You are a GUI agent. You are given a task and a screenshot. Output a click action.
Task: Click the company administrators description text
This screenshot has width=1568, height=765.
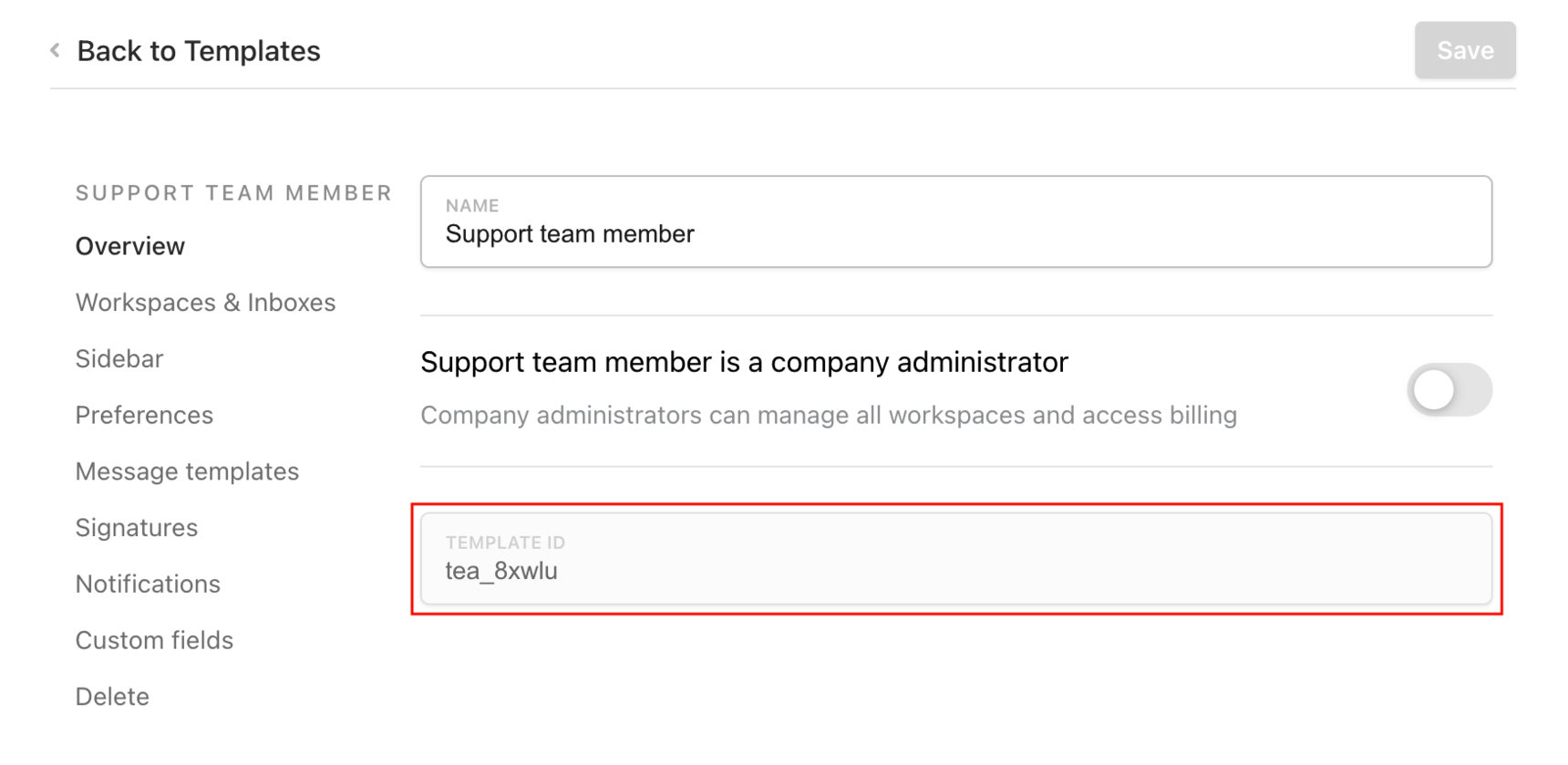(829, 416)
